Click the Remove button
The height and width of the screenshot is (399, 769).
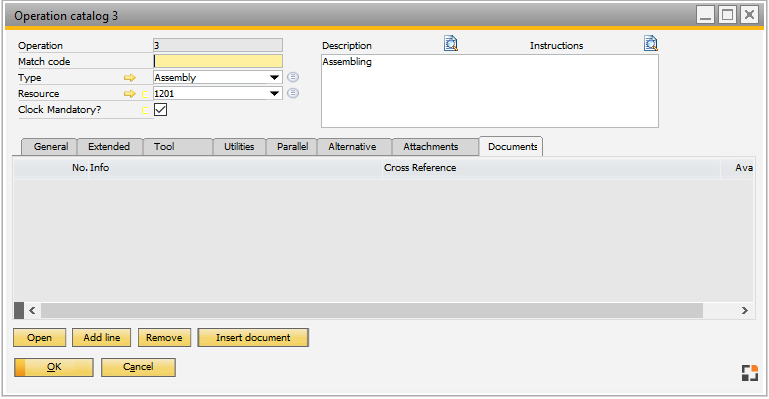click(x=164, y=338)
